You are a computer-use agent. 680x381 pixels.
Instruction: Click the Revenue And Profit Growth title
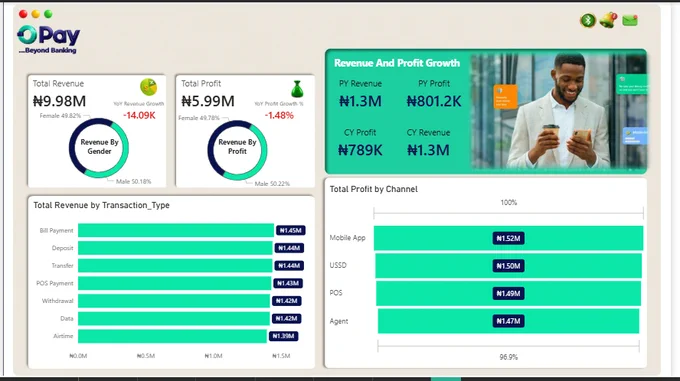[397, 63]
